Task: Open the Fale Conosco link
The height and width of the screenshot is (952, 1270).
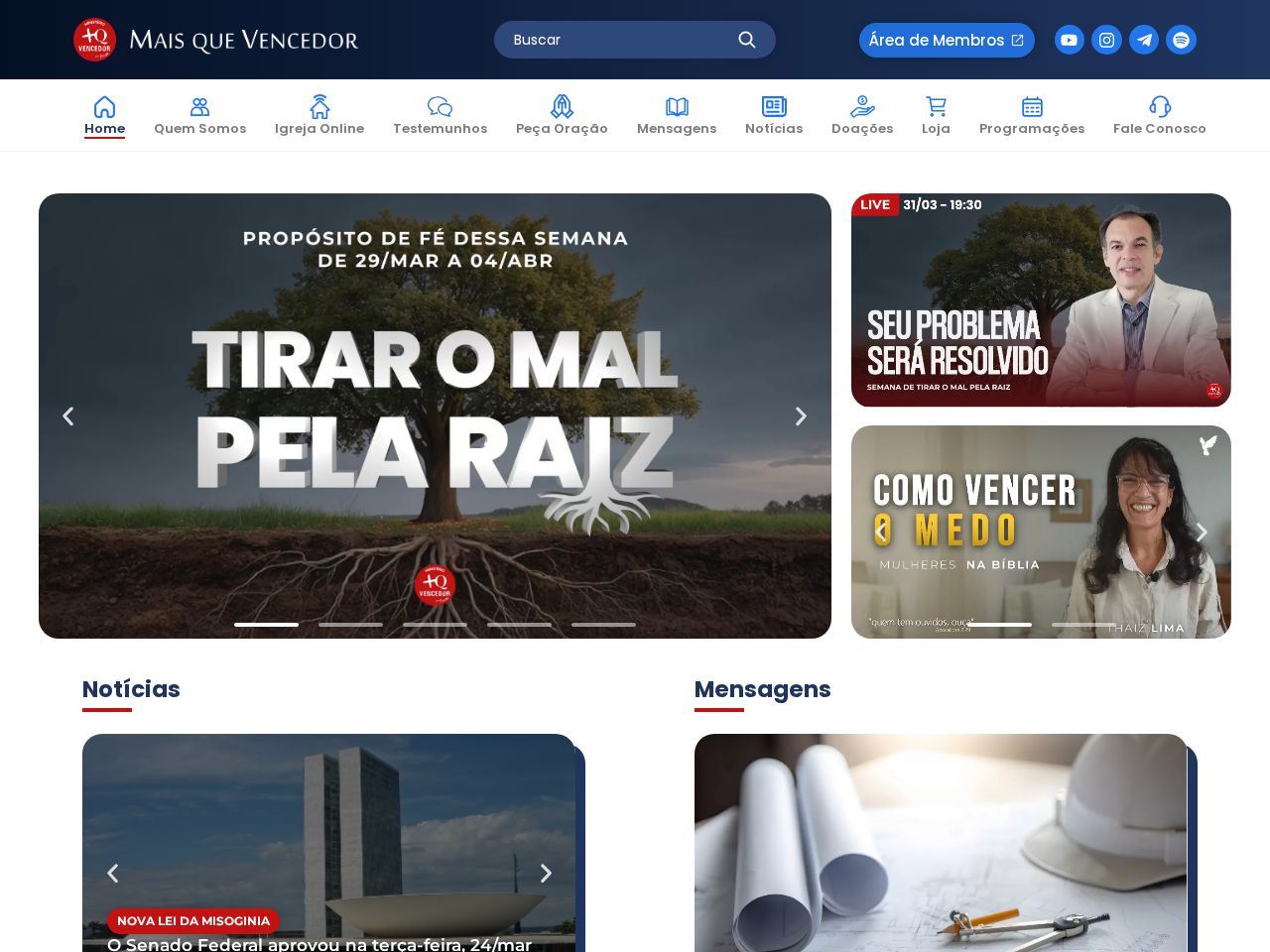Action: 1160,115
